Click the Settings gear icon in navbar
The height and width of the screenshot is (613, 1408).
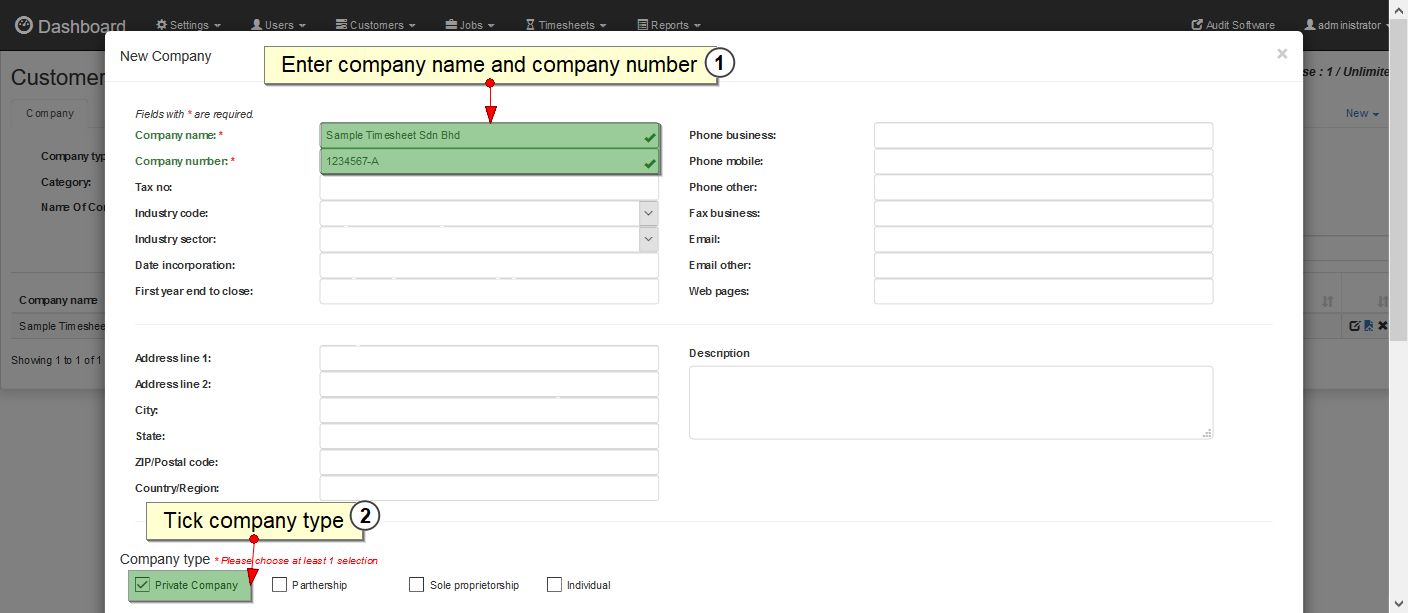(162, 25)
